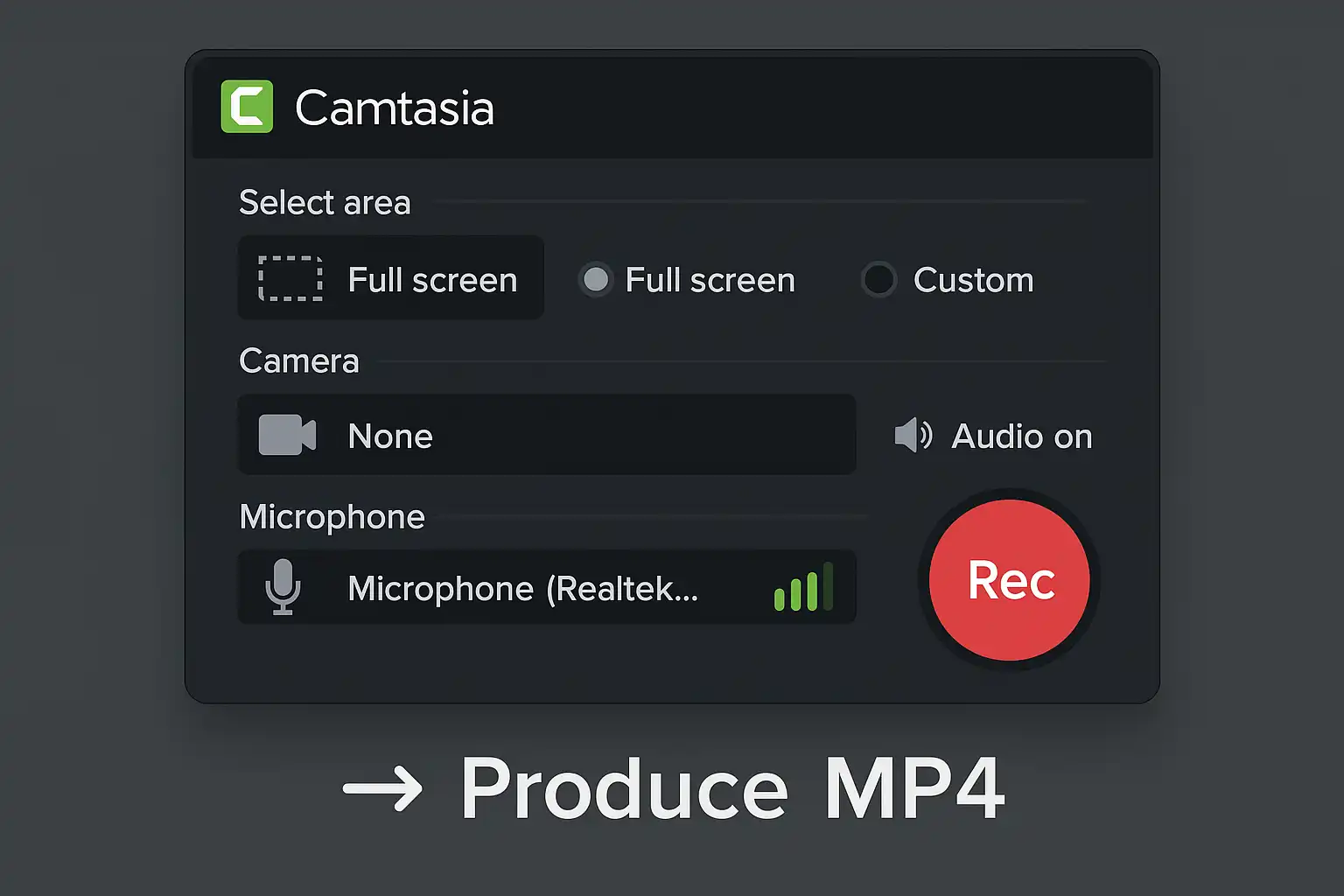
Task: Click the video camera icon
Action: point(287,435)
